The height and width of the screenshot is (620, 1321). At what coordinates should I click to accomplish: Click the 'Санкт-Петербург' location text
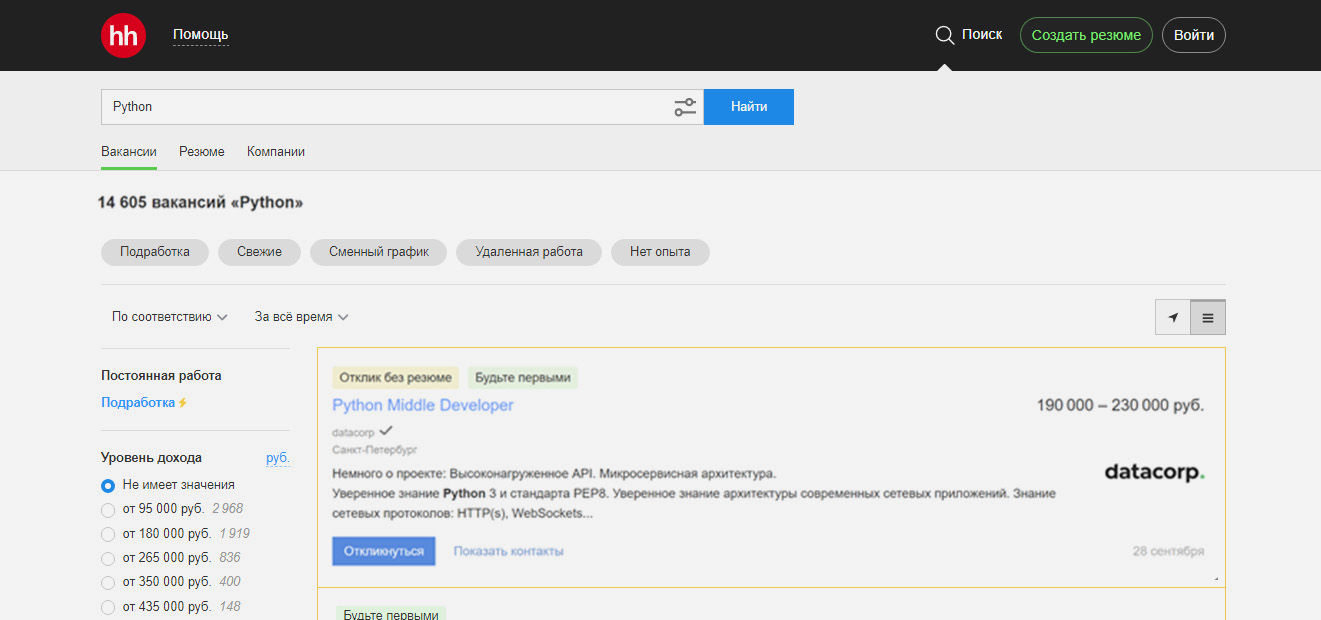(x=375, y=450)
